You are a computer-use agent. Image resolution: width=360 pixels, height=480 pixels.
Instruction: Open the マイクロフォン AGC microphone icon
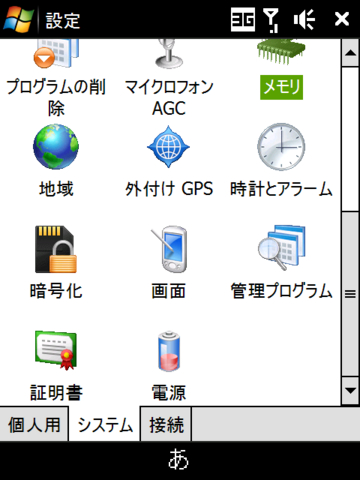coord(169,53)
